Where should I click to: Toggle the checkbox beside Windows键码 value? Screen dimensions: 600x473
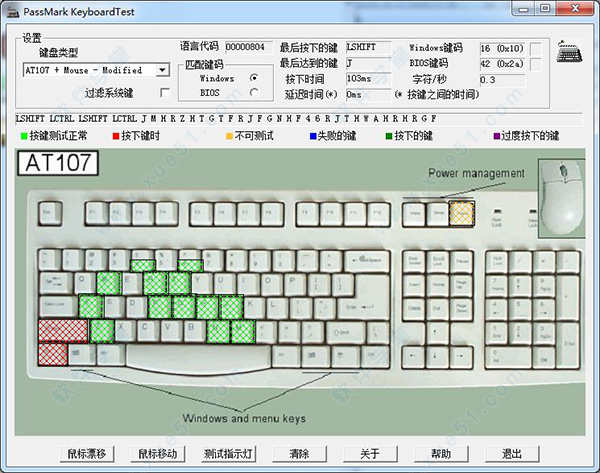click(536, 49)
